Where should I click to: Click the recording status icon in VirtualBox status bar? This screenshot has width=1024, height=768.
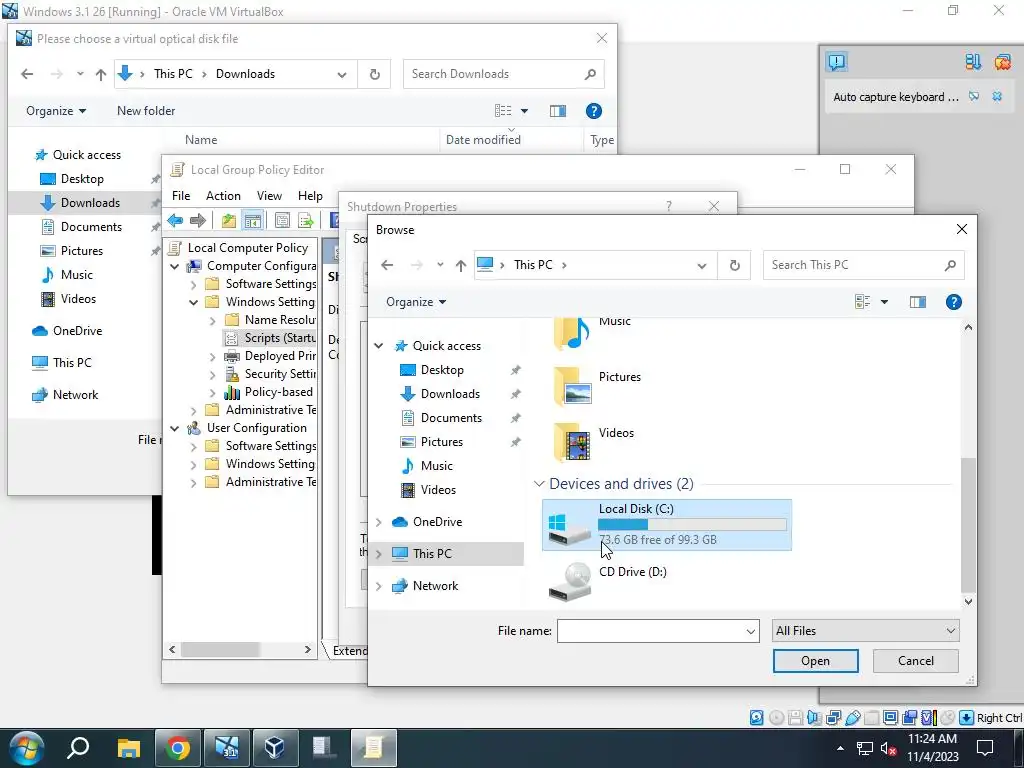click(909, 718)
